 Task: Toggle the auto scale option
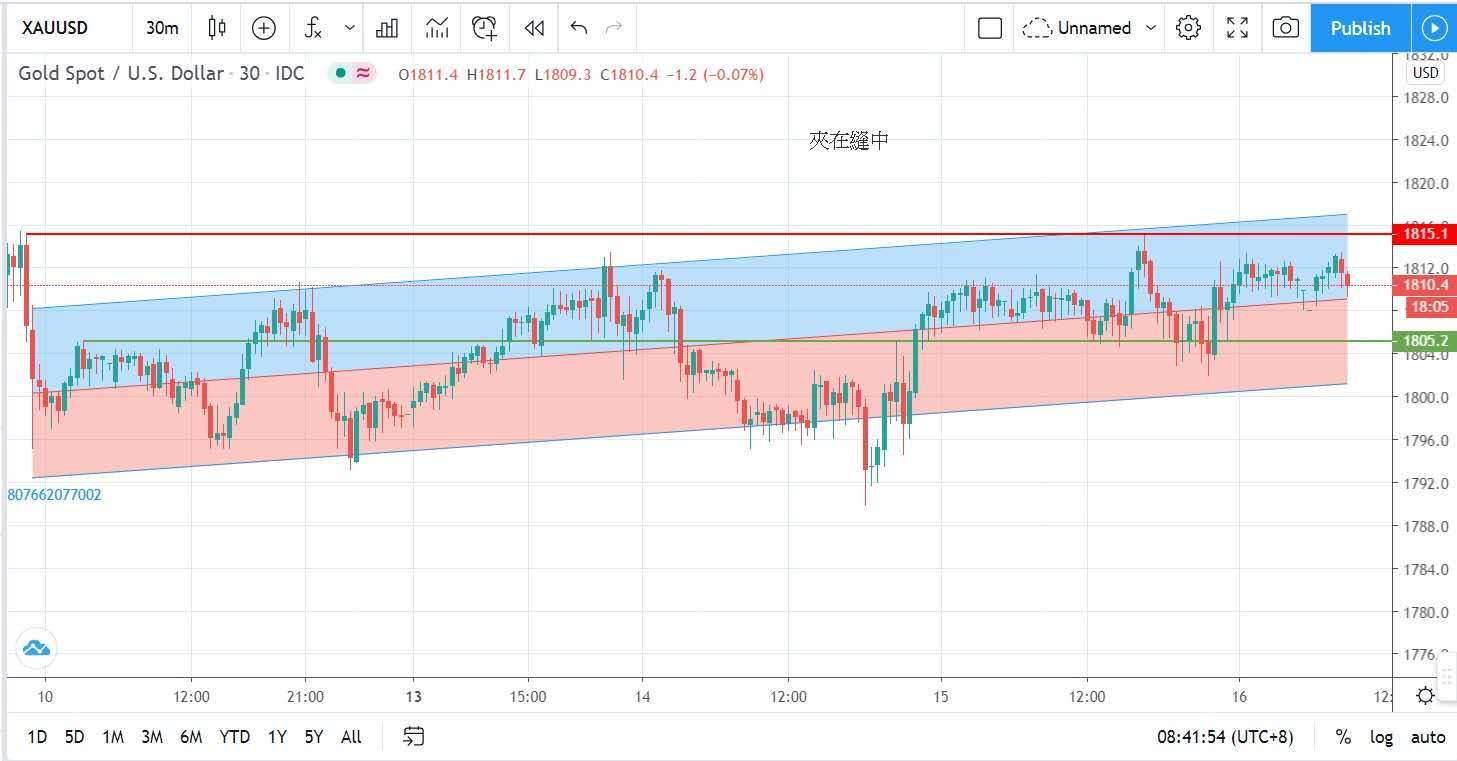1427,737
